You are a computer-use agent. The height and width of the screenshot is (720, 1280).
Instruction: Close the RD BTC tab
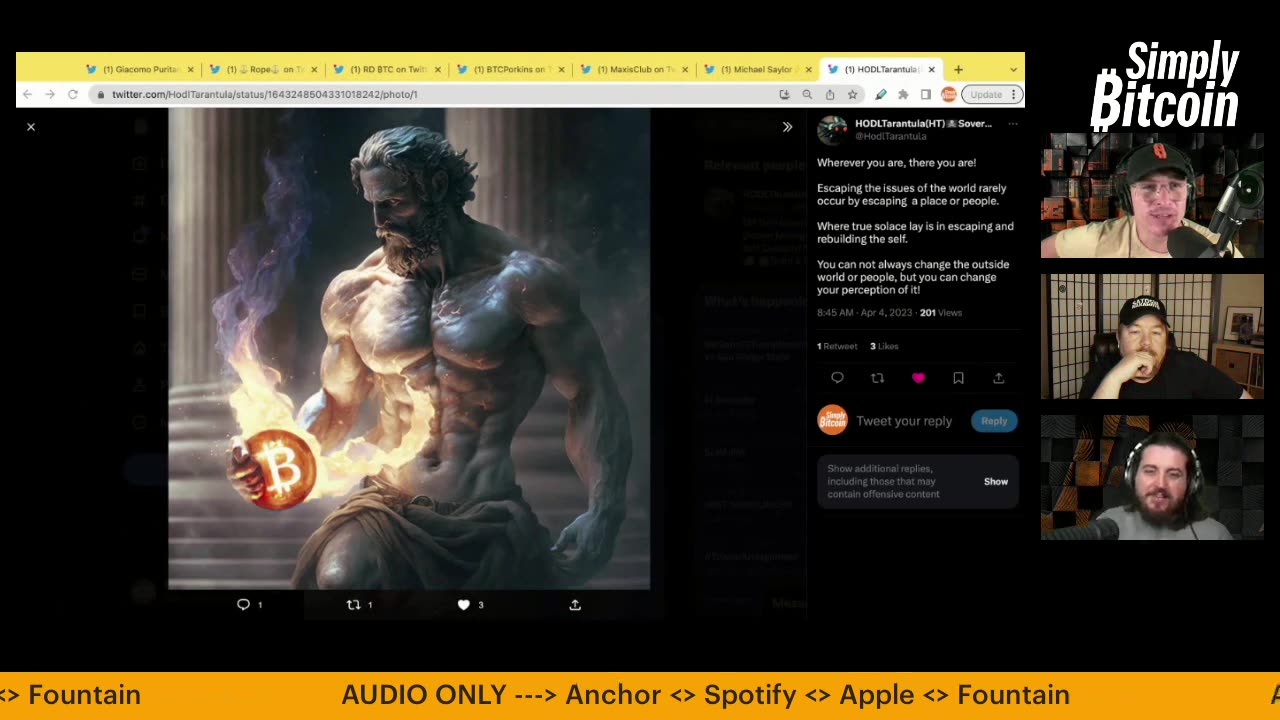[437, 69]
